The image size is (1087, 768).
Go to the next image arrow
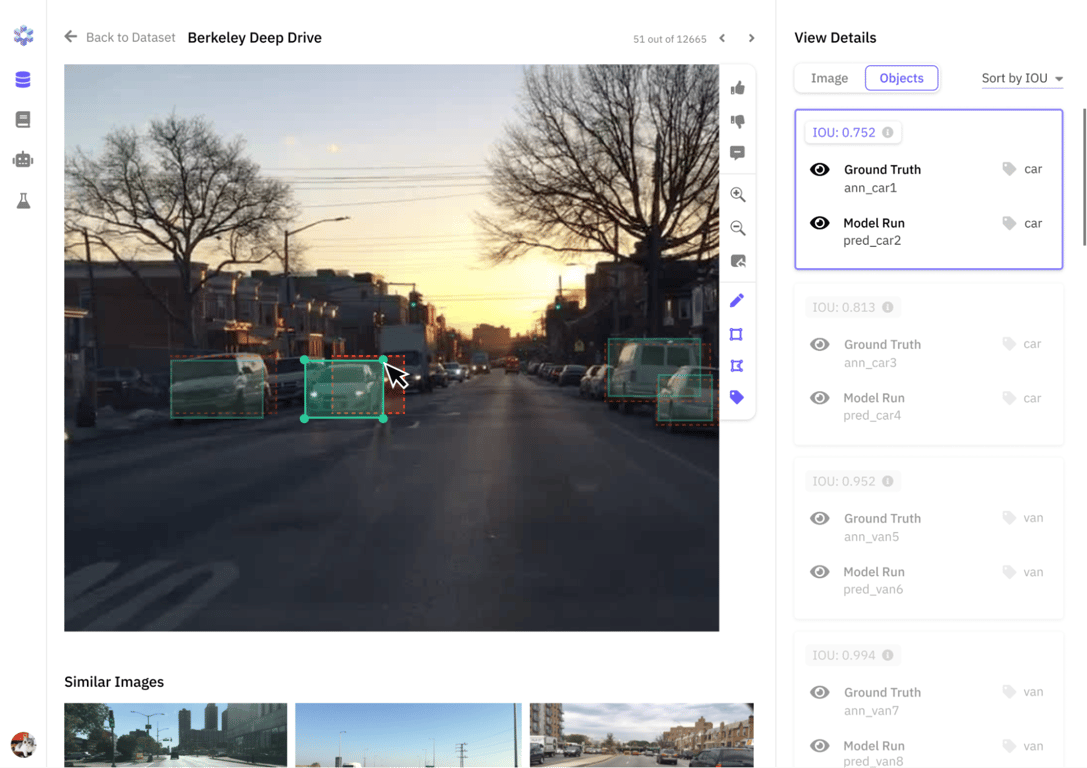click(751, 38)
